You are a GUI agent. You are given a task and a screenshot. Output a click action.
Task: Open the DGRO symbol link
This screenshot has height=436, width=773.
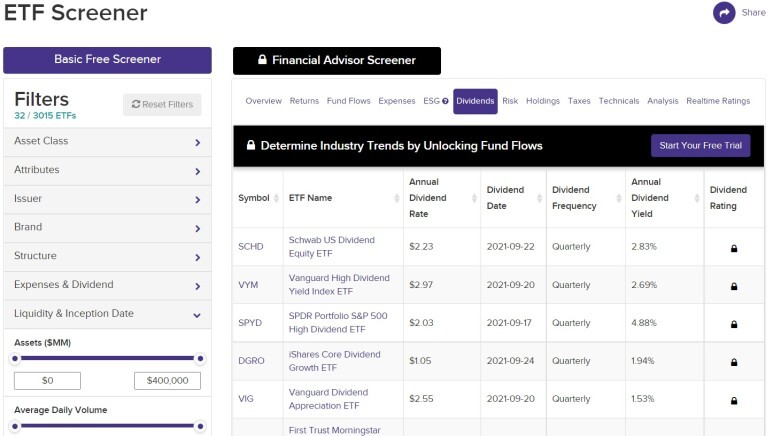coord(251,361)
